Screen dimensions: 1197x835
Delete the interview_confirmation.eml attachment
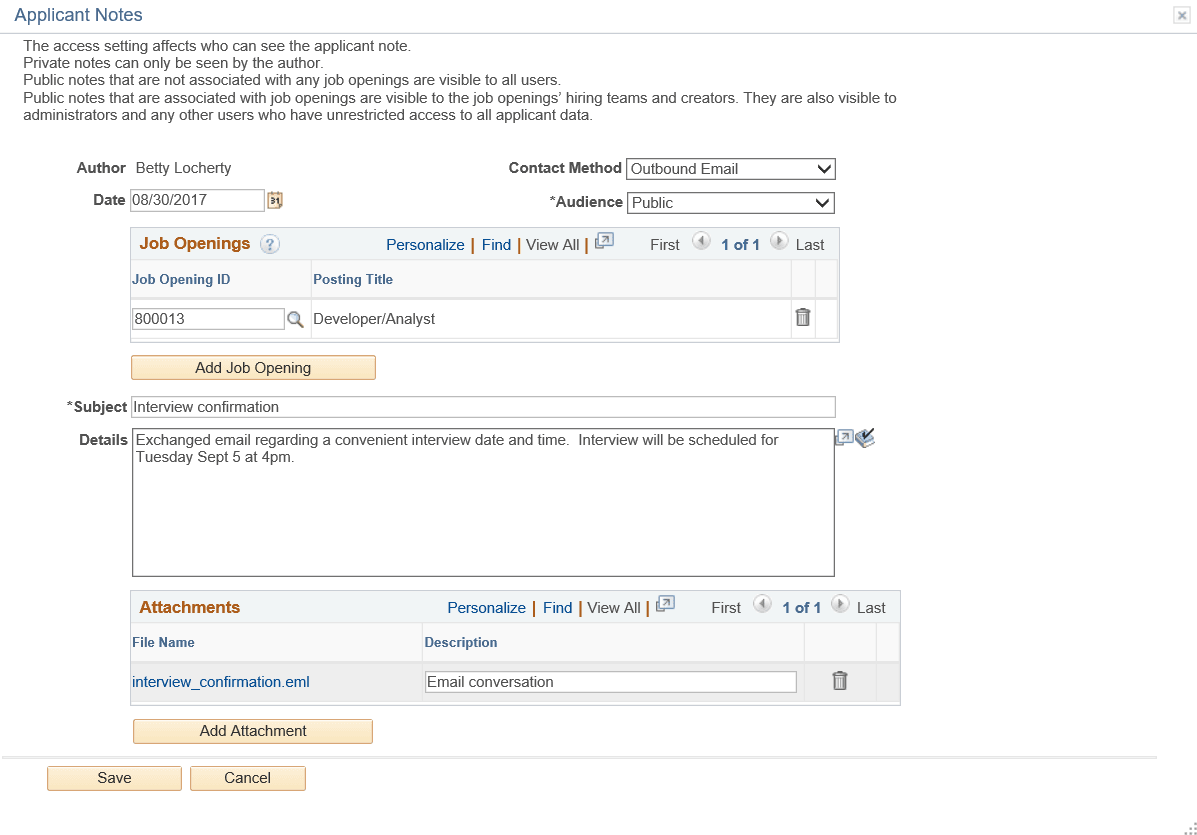tap(839, 680)
